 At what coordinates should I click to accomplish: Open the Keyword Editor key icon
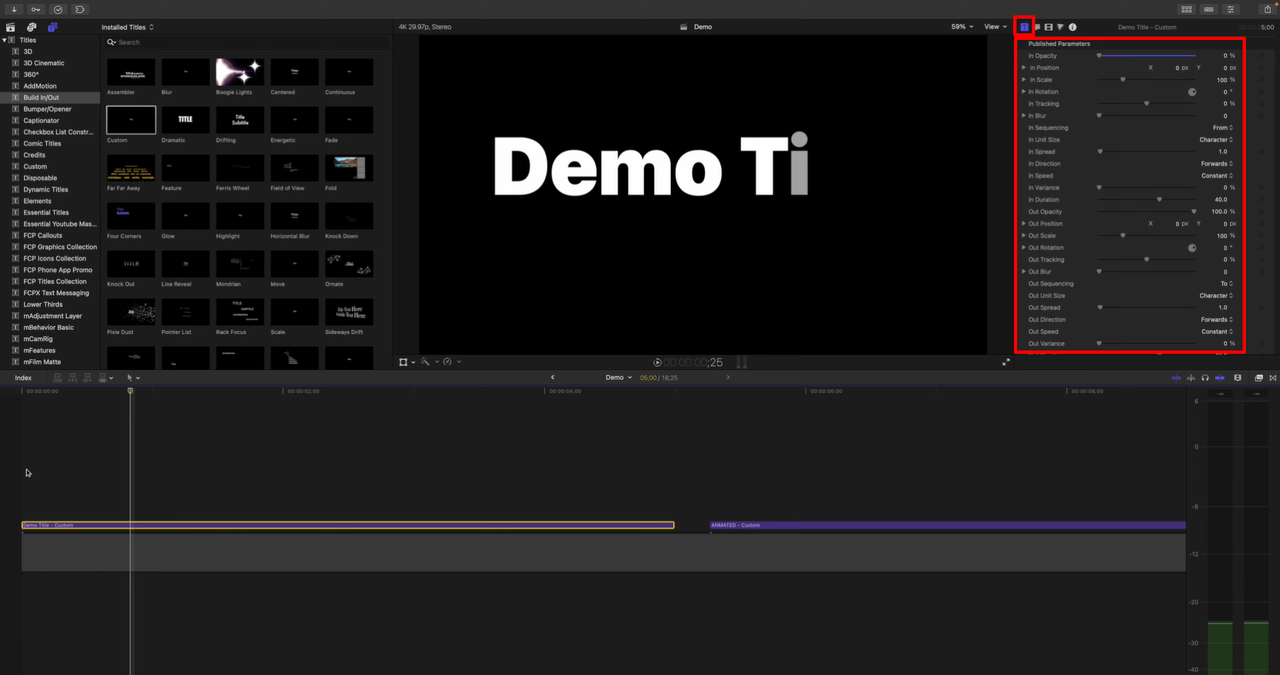point(36,9)
